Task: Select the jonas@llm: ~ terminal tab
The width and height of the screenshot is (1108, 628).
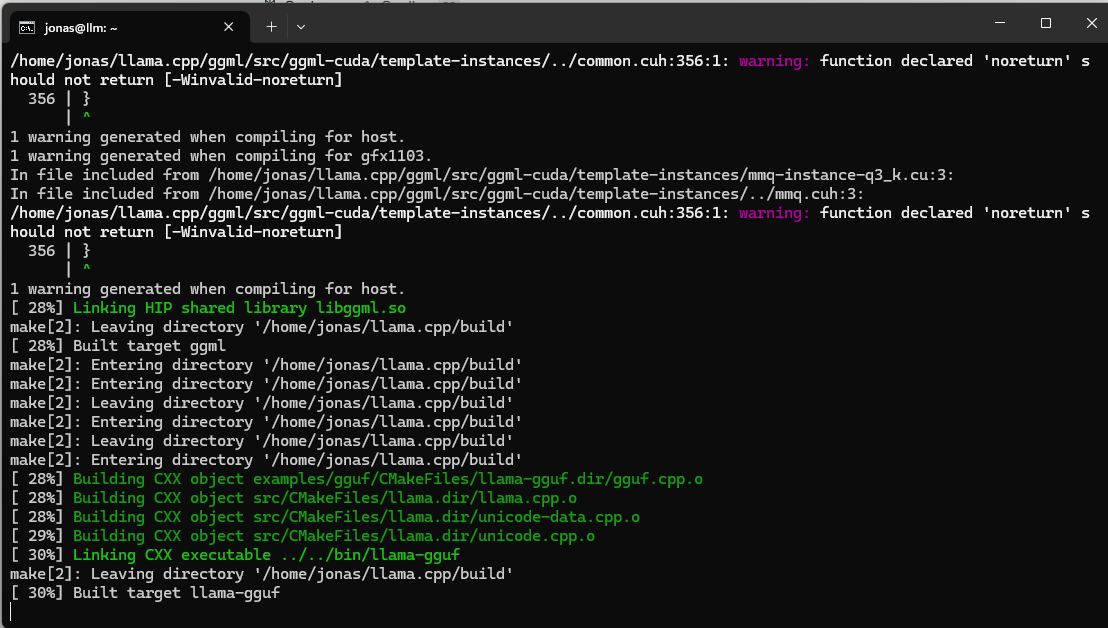Action: pyautogui.click(x=129, y=28)
